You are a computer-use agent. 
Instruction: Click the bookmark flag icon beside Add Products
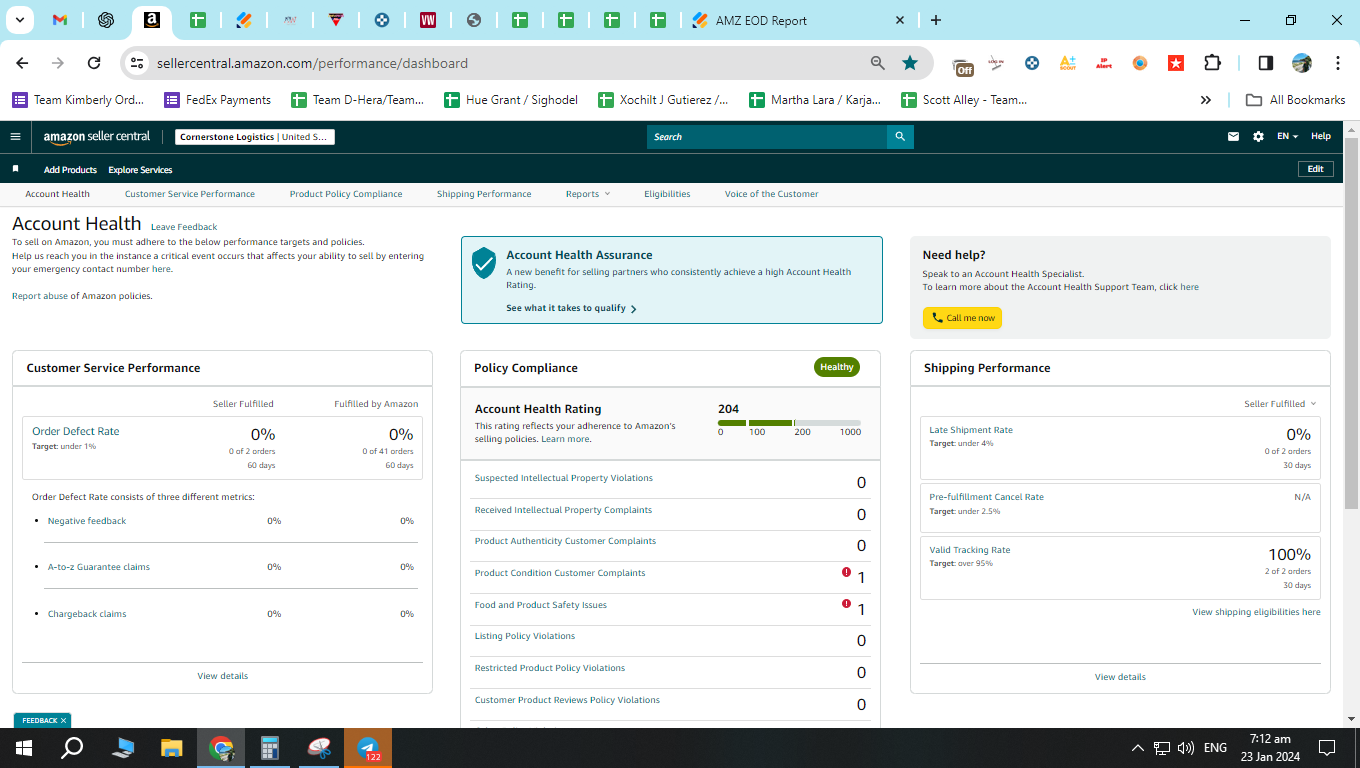click(15, 169)
